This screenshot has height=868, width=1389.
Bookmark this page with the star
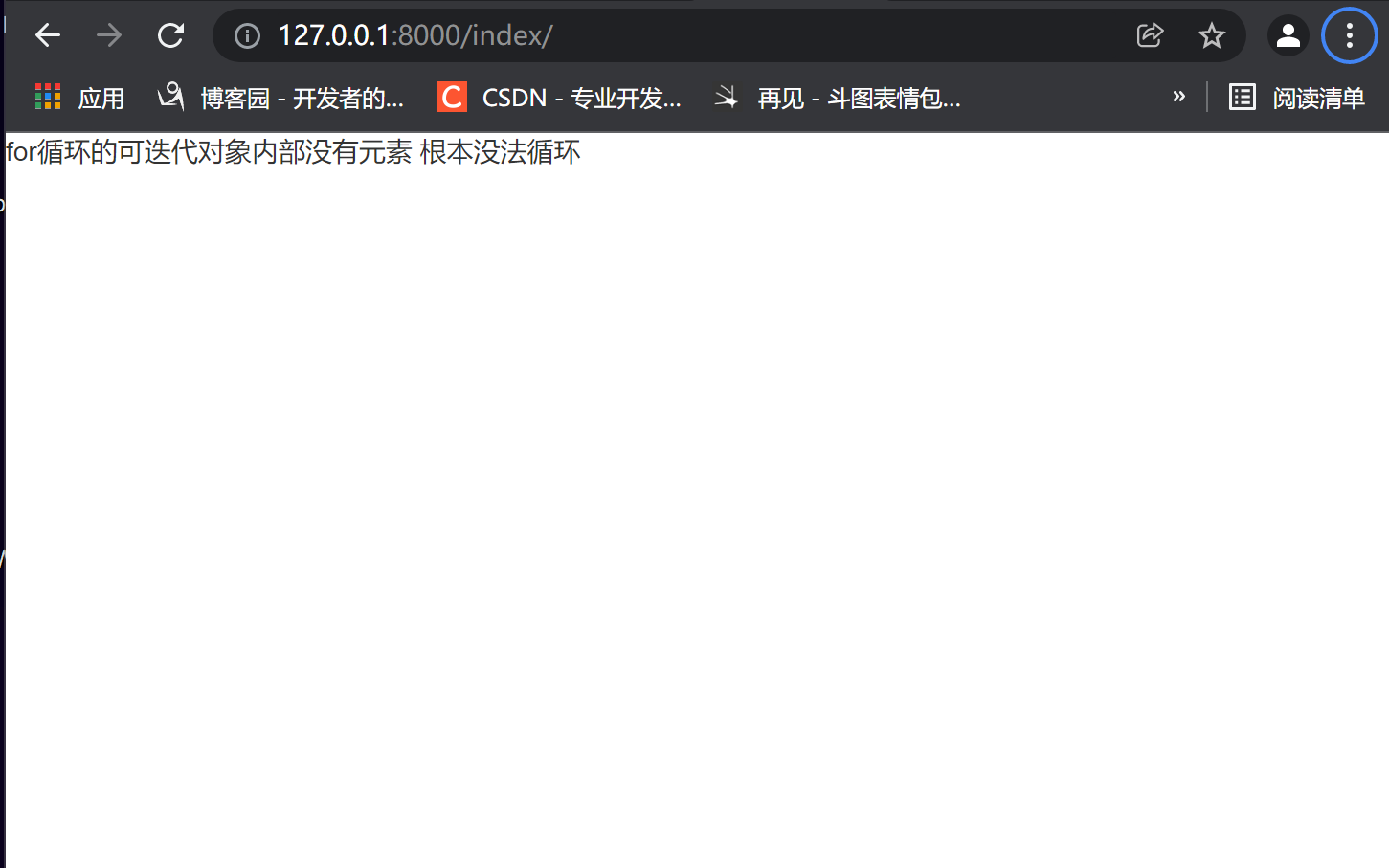1211,35
